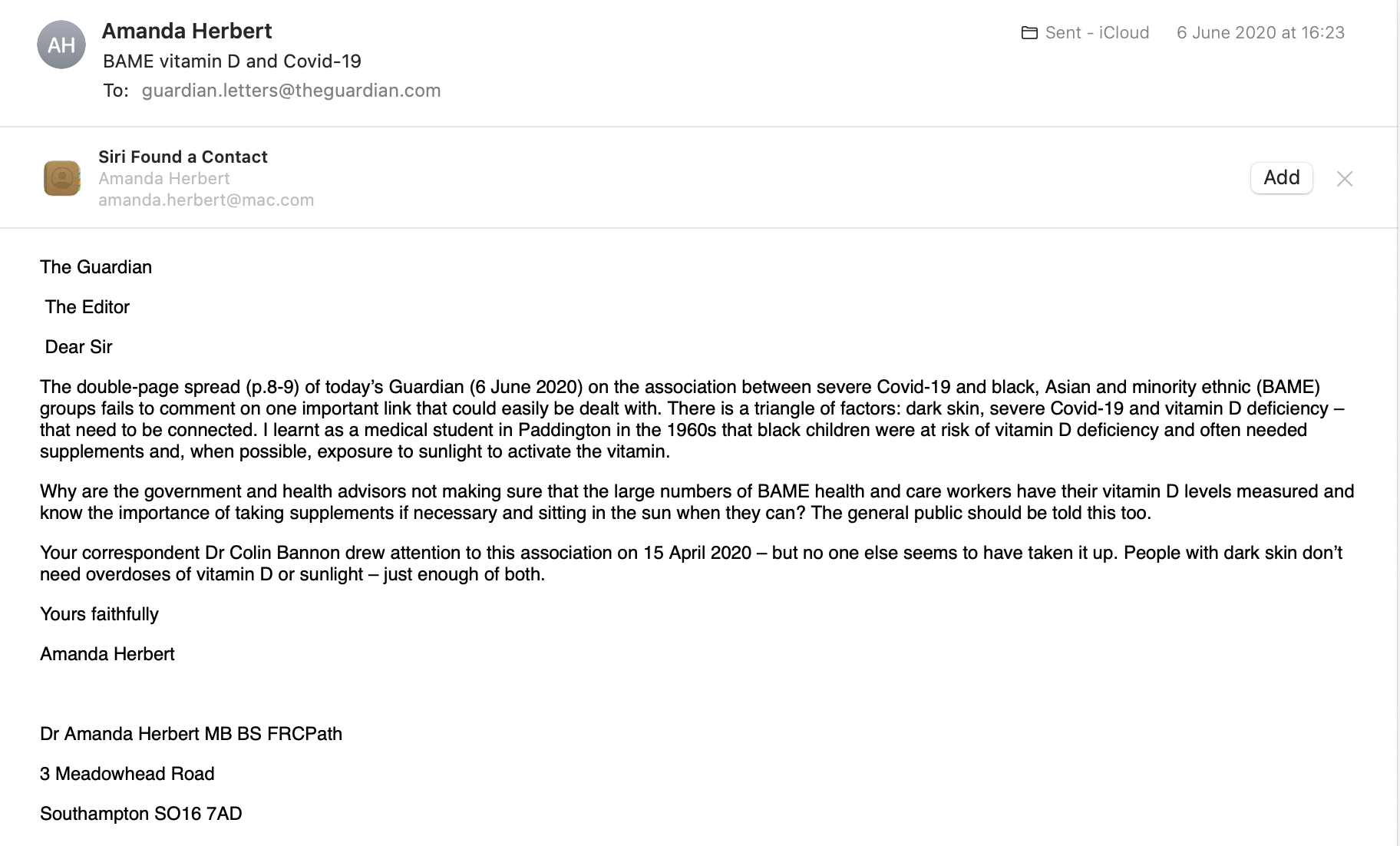This screenshot has width=1400, height=846.
Task: Click the Yours faithfully closing line
Action: [x=99, y=614]
